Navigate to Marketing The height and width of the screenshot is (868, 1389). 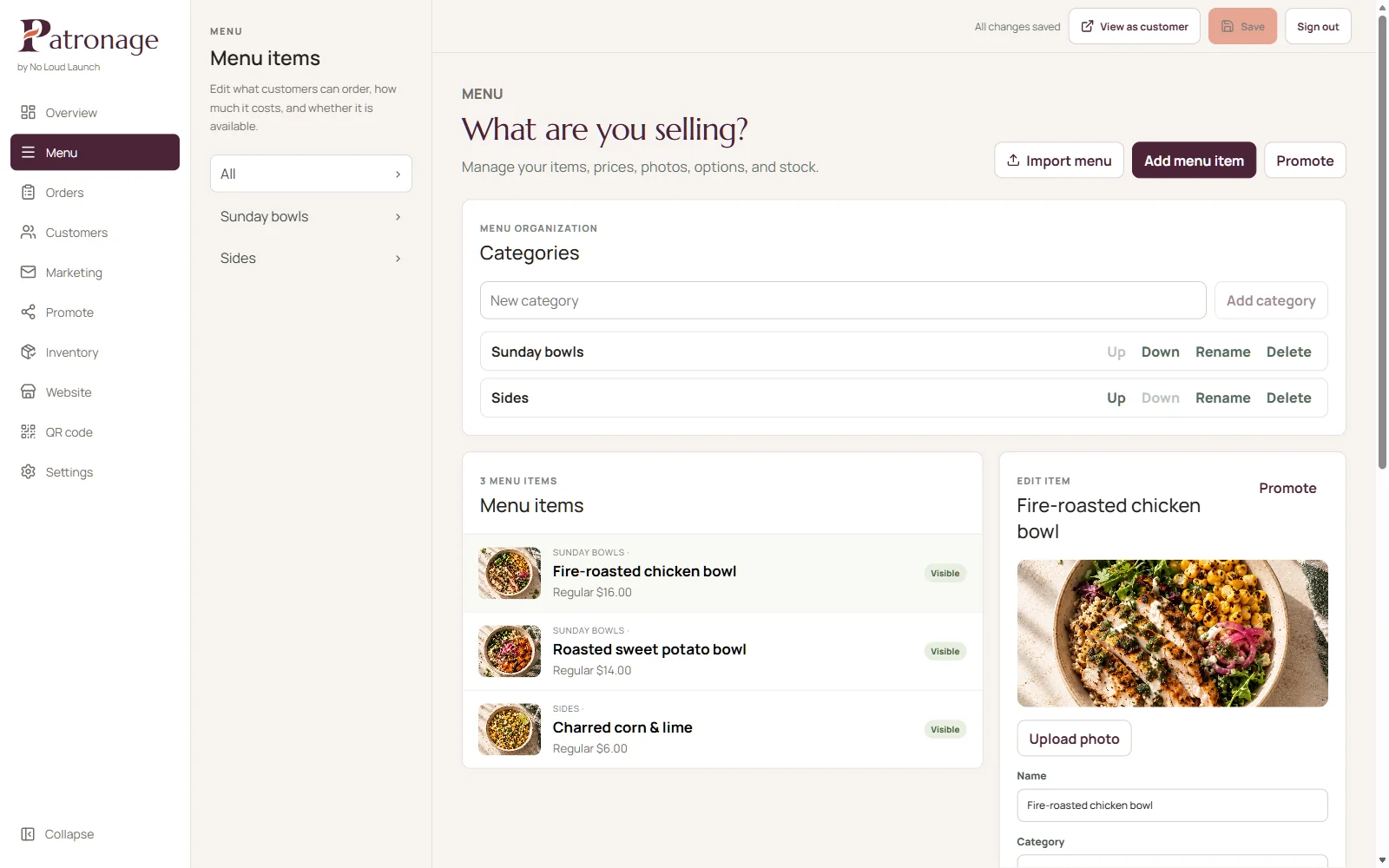(x=95, y=273)
